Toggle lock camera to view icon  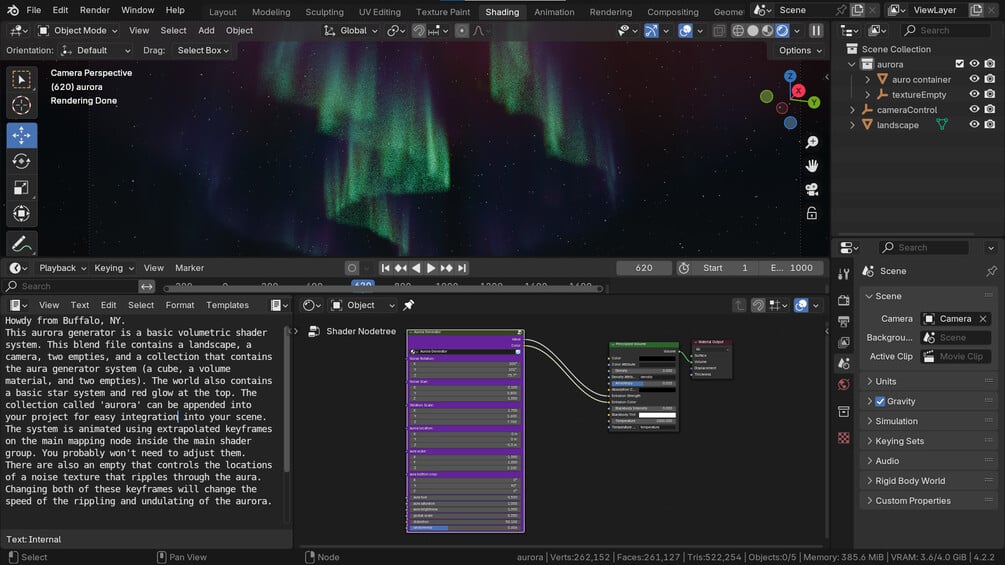[x=811, y=213]
